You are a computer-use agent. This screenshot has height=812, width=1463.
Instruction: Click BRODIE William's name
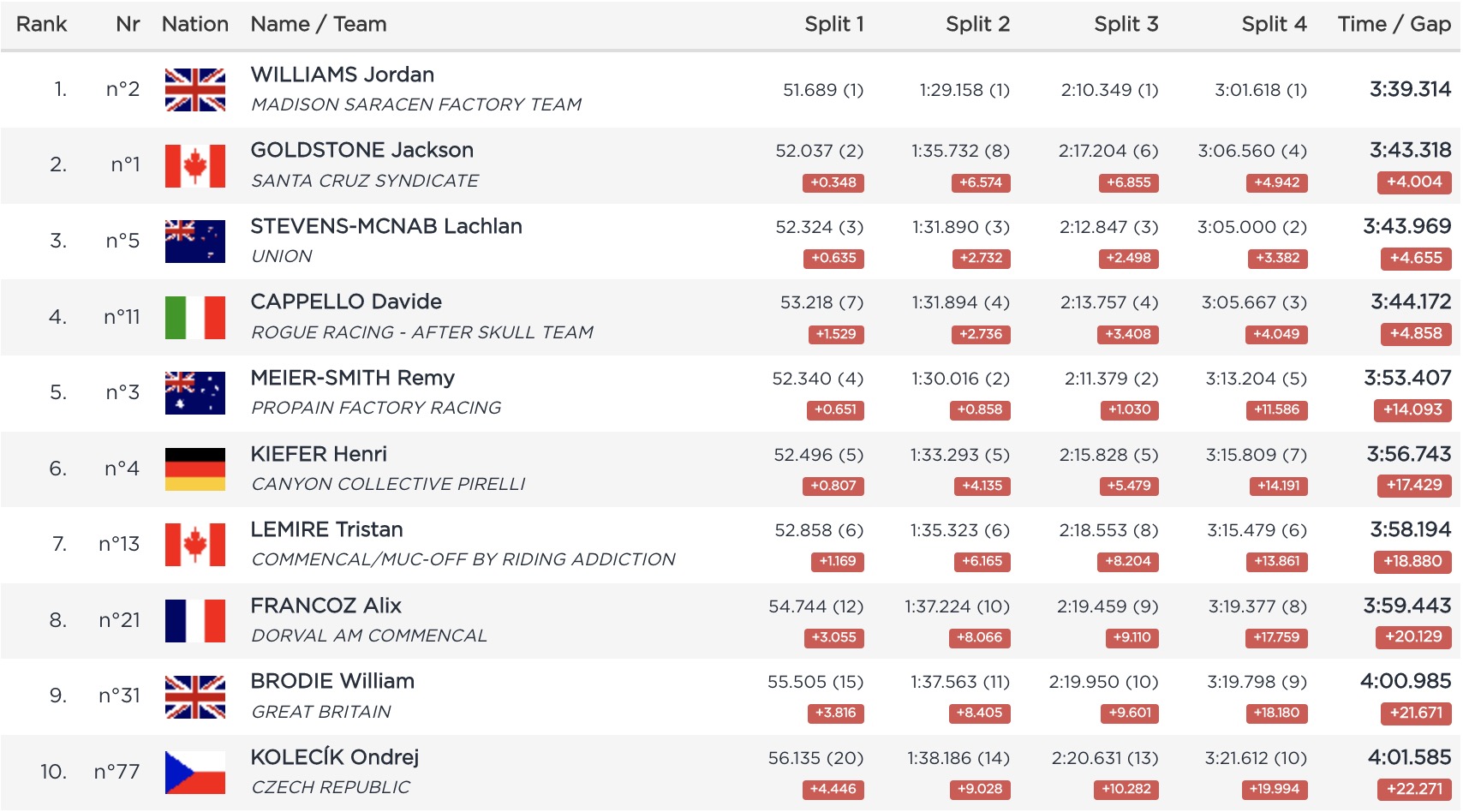click(x=332, y=681)
